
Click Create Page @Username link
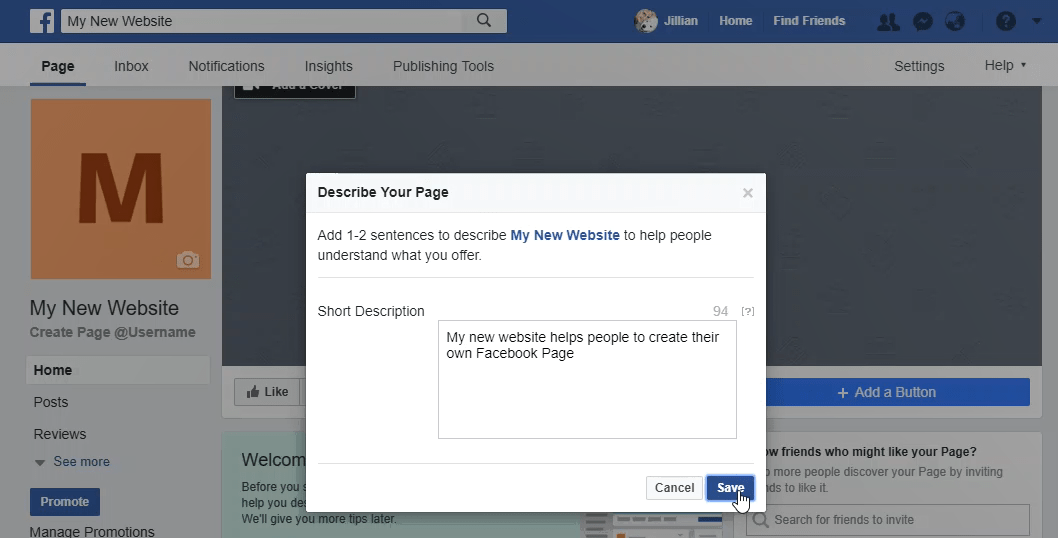coord(113,332)
